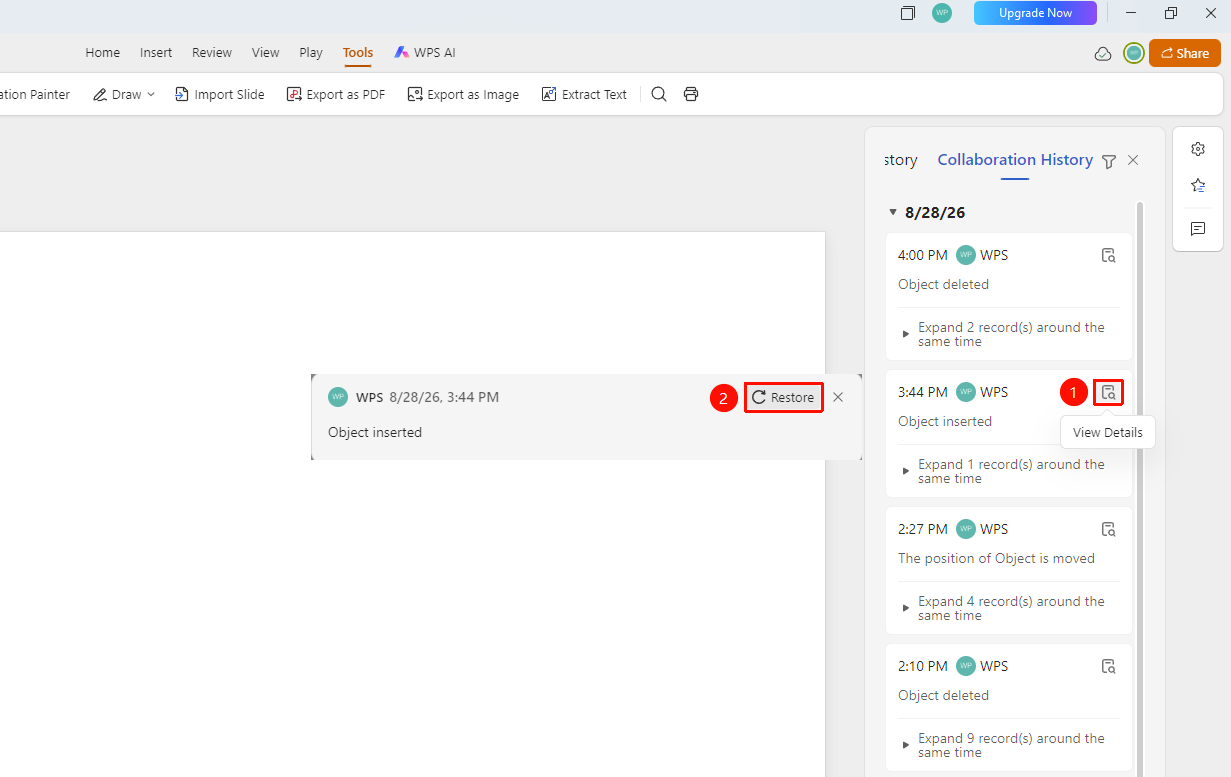
Task: View details of the 2:27 PM record
Action: [1108, 529]
